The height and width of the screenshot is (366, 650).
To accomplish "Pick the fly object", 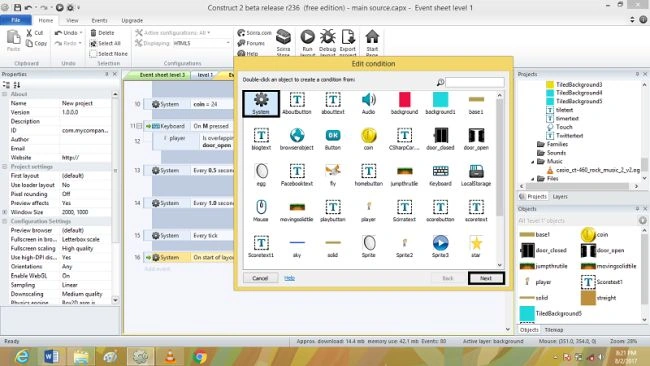I will tap(332, 175).
